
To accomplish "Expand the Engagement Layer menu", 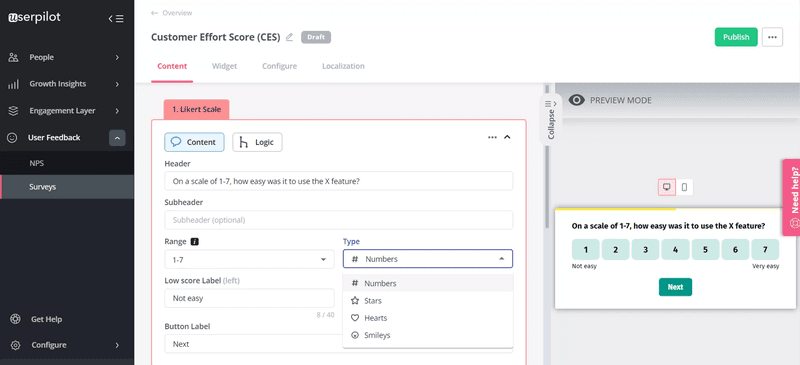I will tap(117, 111).
